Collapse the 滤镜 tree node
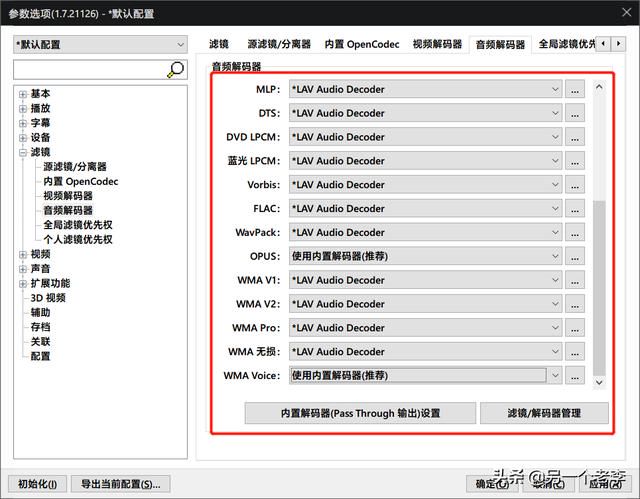 pos(23,153)
